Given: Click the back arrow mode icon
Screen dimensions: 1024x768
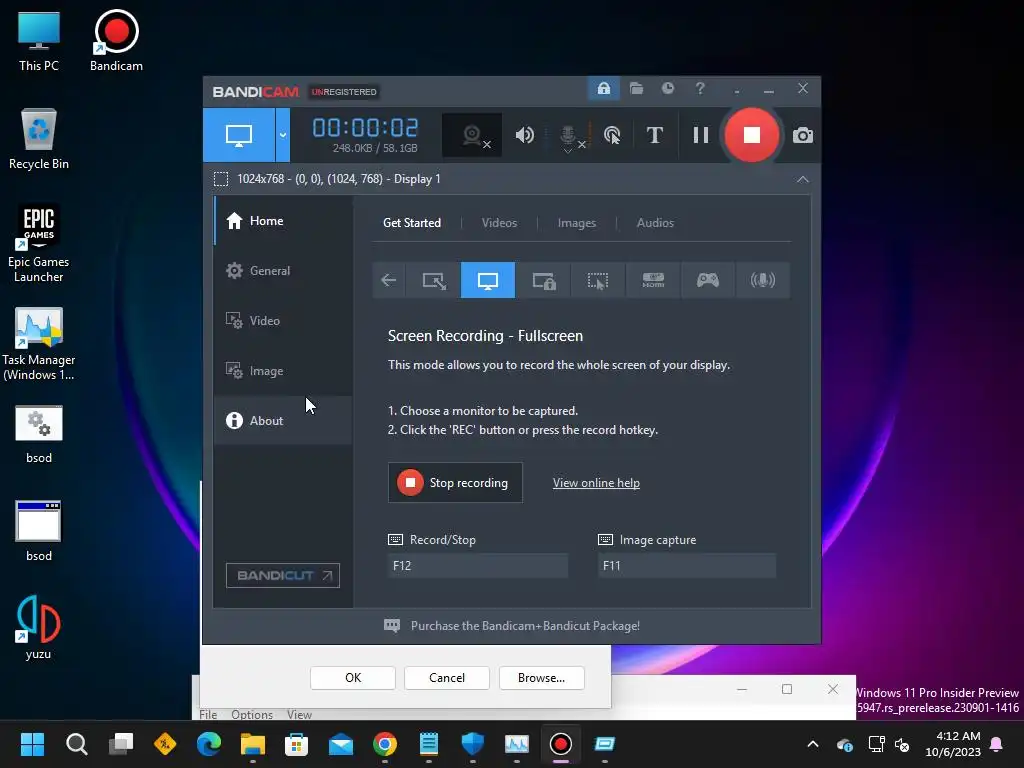Looking at the screenshot, I should 389,280.
